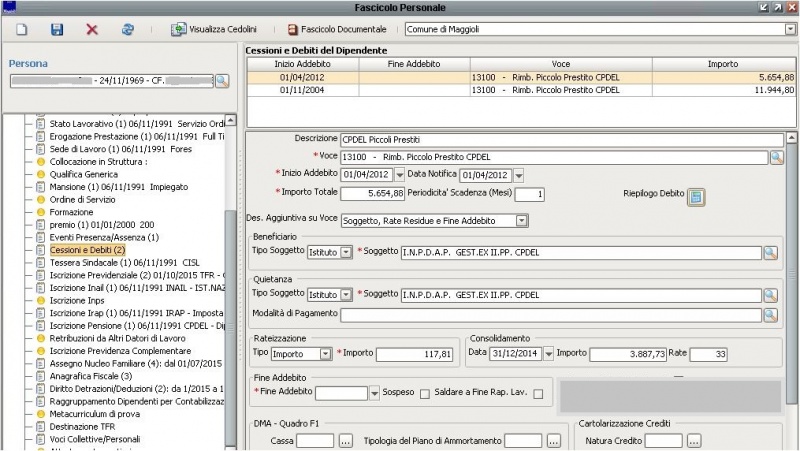Viewport: 800px width, 451px height.
Task: Expand Des. Aggiuntiva su Voce dropdown
Action: pos(522,220)
